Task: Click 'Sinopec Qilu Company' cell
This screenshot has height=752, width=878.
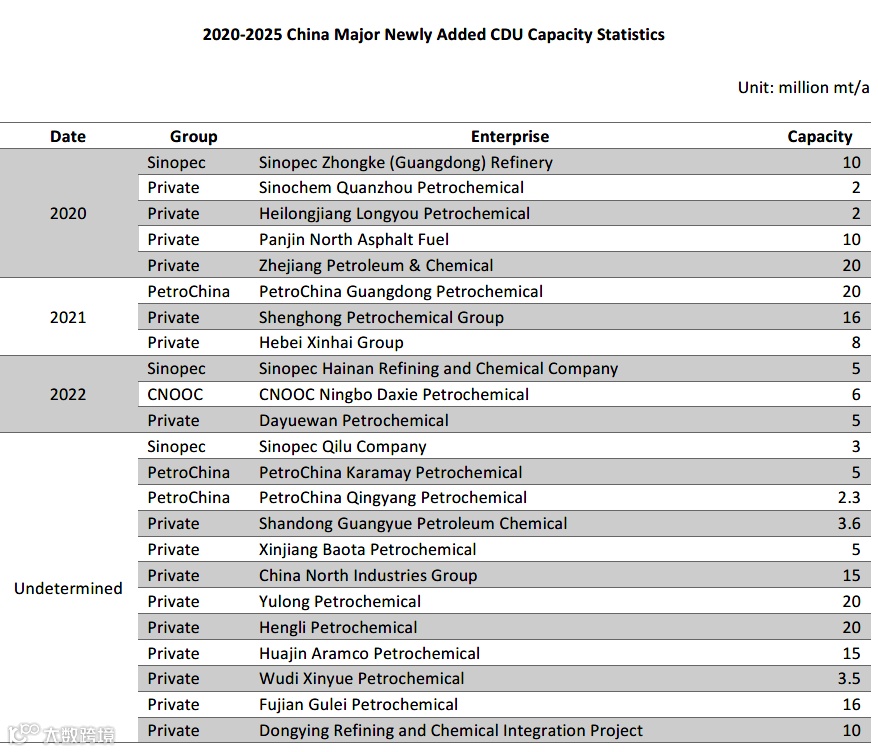Action: coord(342,447)
